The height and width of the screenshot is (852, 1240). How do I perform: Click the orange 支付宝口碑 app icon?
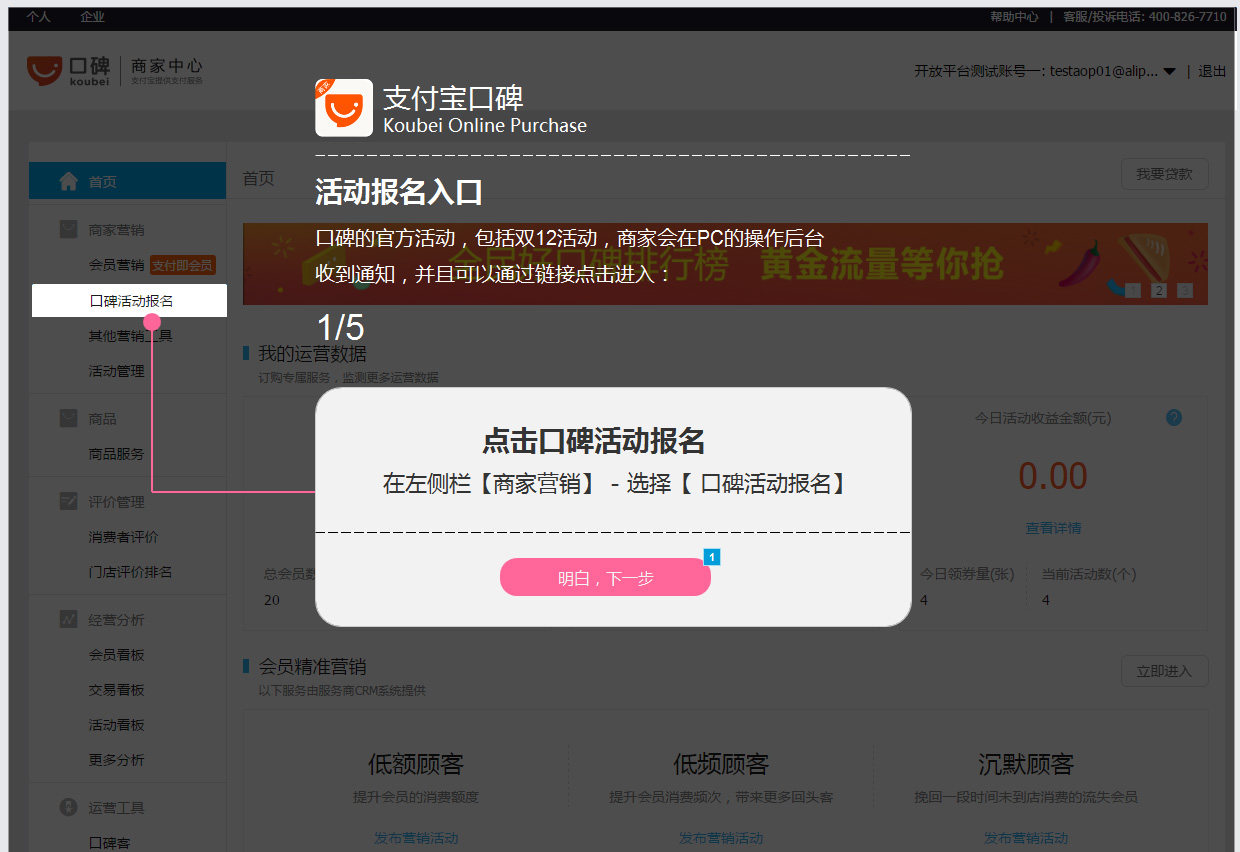(x=344, y=108)
